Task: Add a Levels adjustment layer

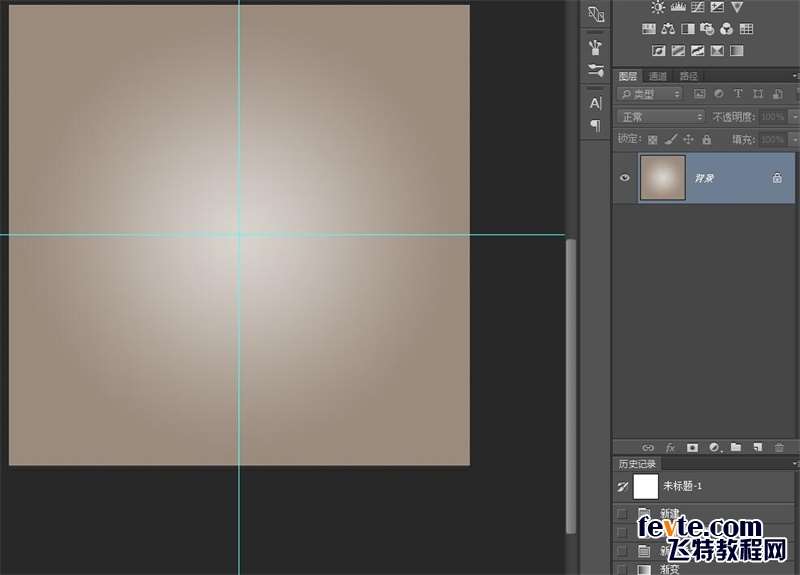Action: pyautogui.click(x=678, y=7)
